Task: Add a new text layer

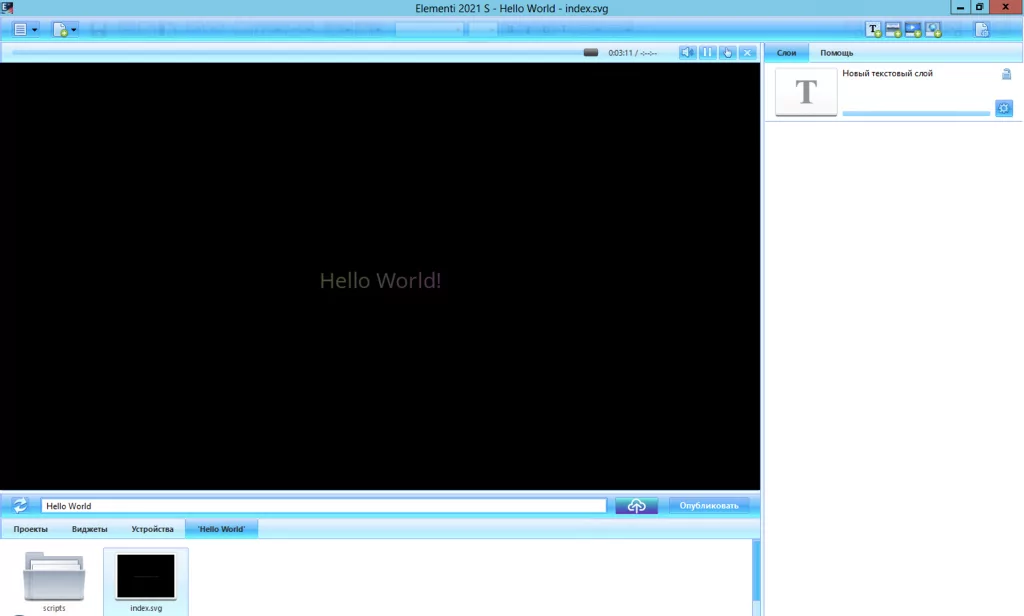Action: (x=874, y=30)
